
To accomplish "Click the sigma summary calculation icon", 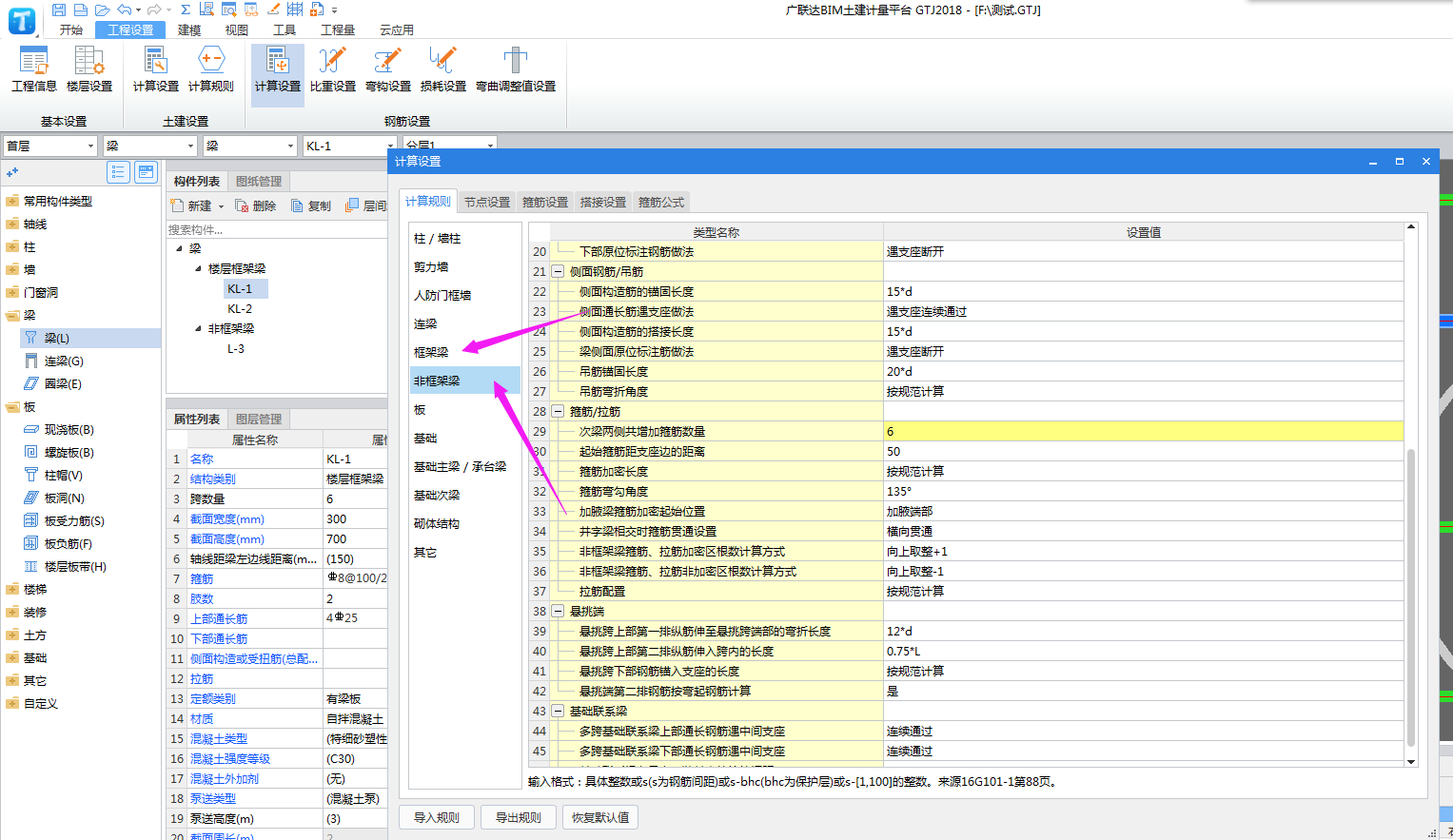I will (185, 10).
